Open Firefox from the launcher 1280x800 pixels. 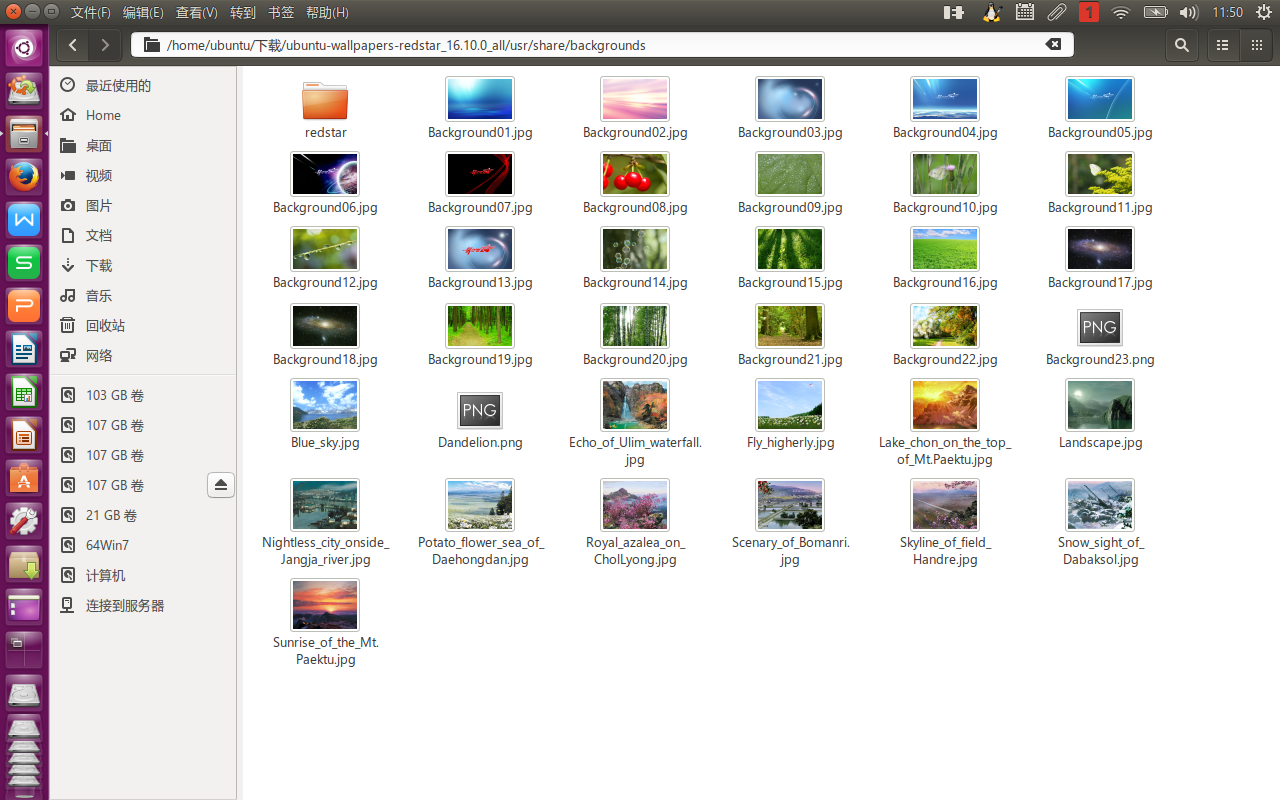[x=24, y=176]
